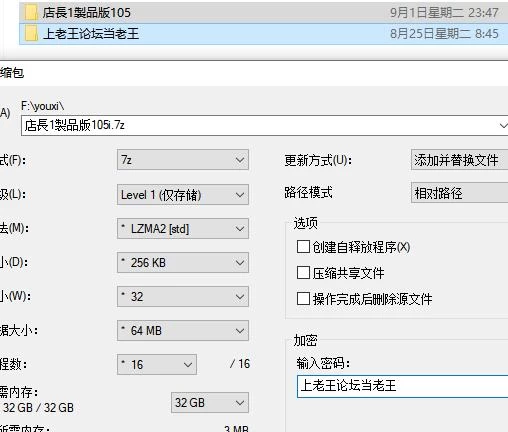Click the 输入密码 password field

point(402,386)
